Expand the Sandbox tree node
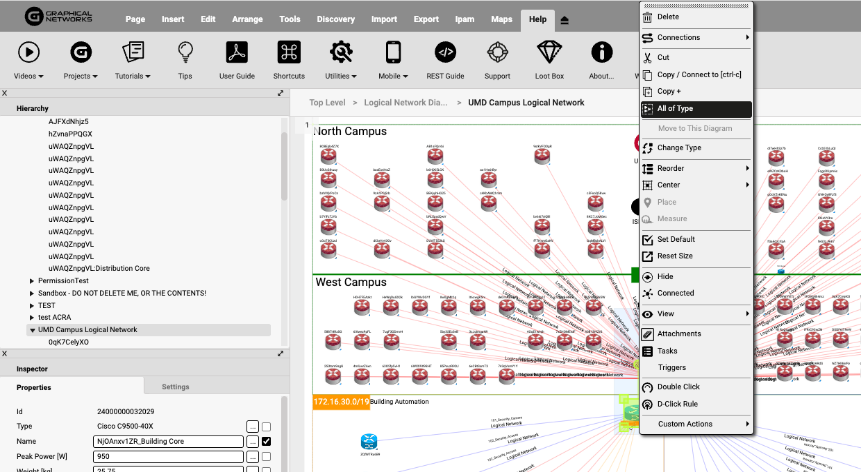This screenshot has width=861, height=472. (x=32, y=293)
